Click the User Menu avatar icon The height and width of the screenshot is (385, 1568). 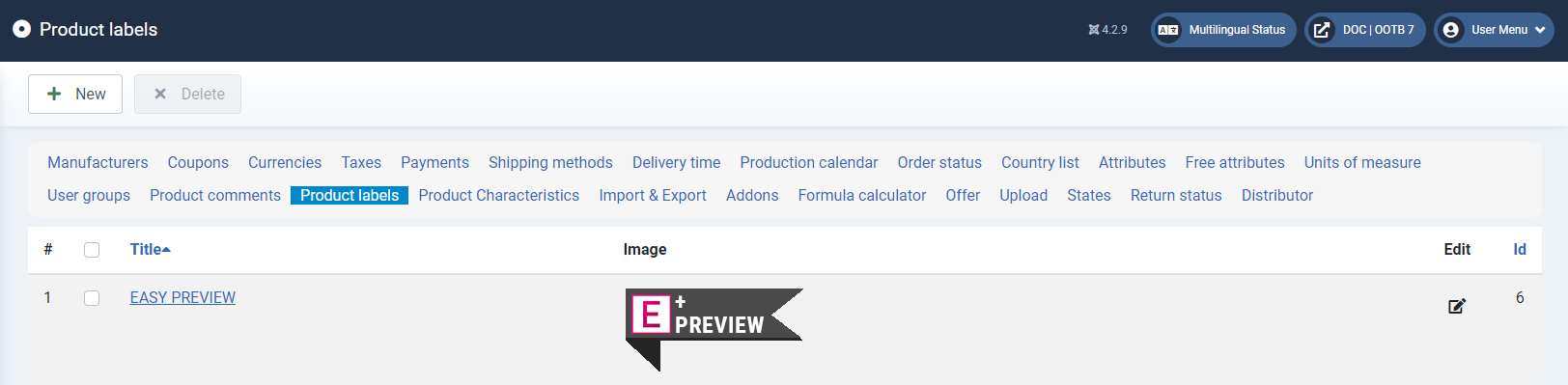[x=1450, y=30]
